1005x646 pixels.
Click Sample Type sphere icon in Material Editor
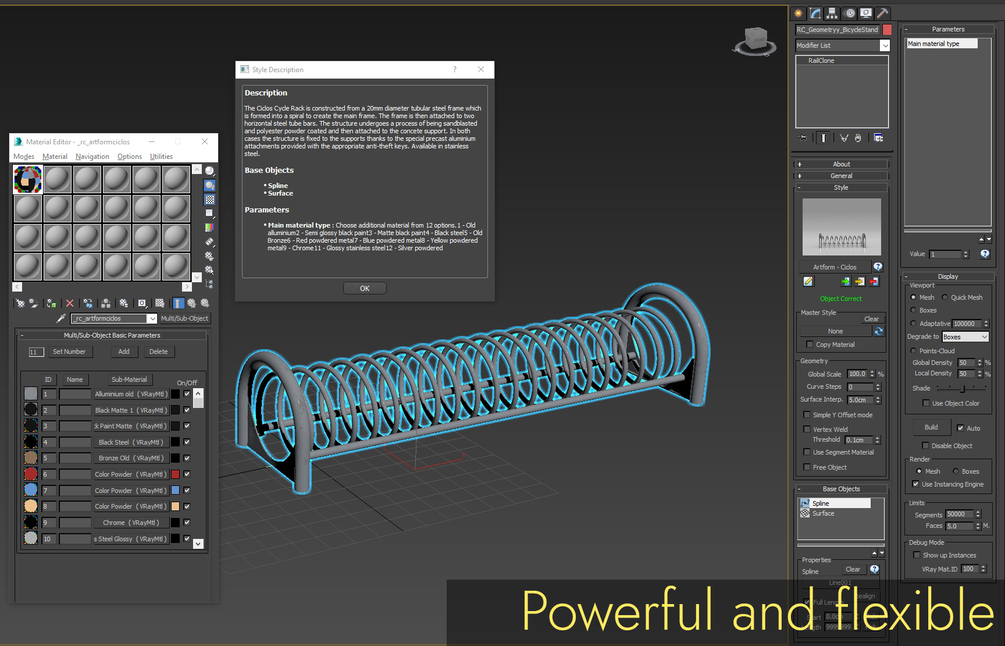[210, 171]
